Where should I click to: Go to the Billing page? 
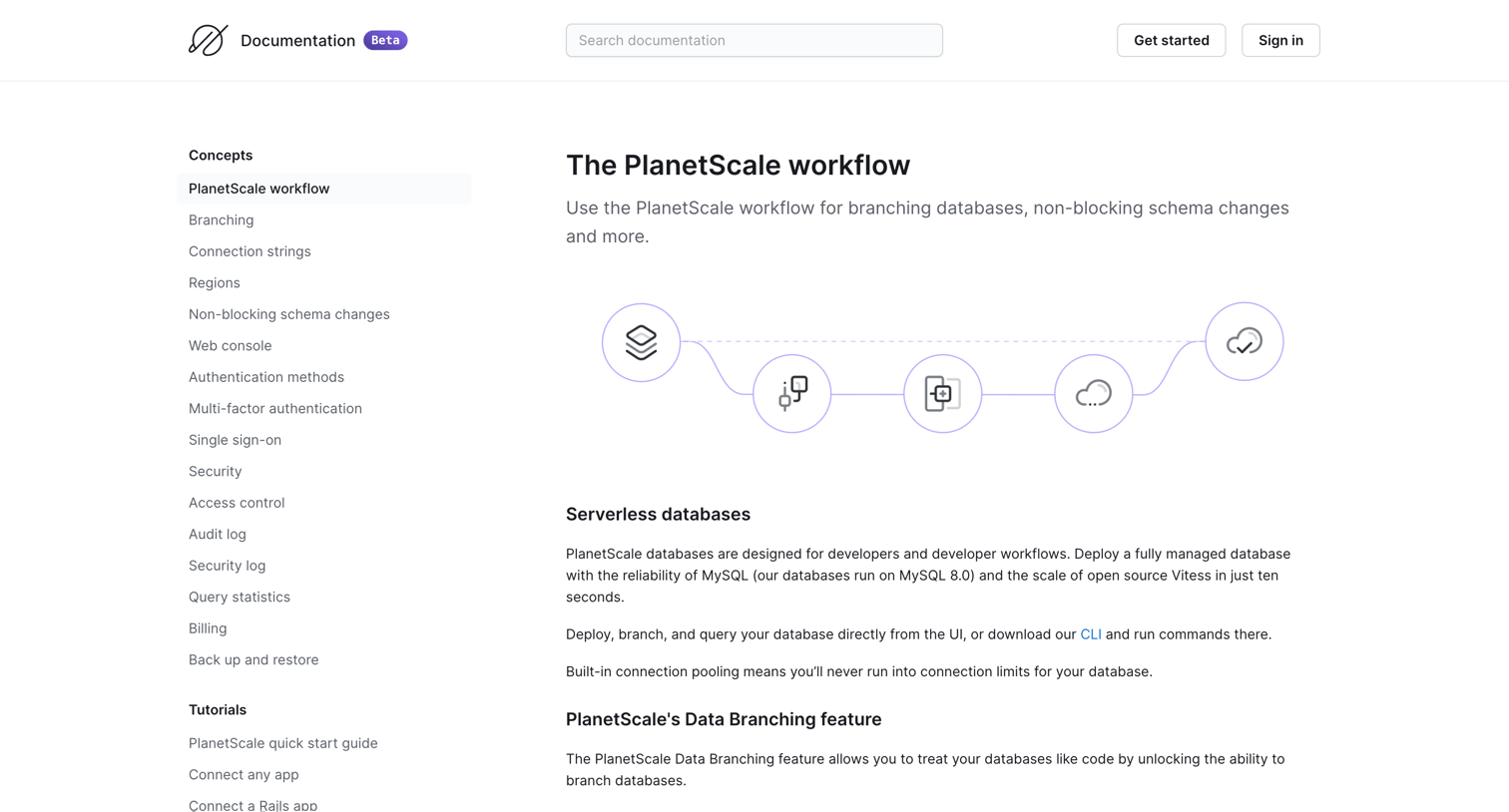pos(208,628)
